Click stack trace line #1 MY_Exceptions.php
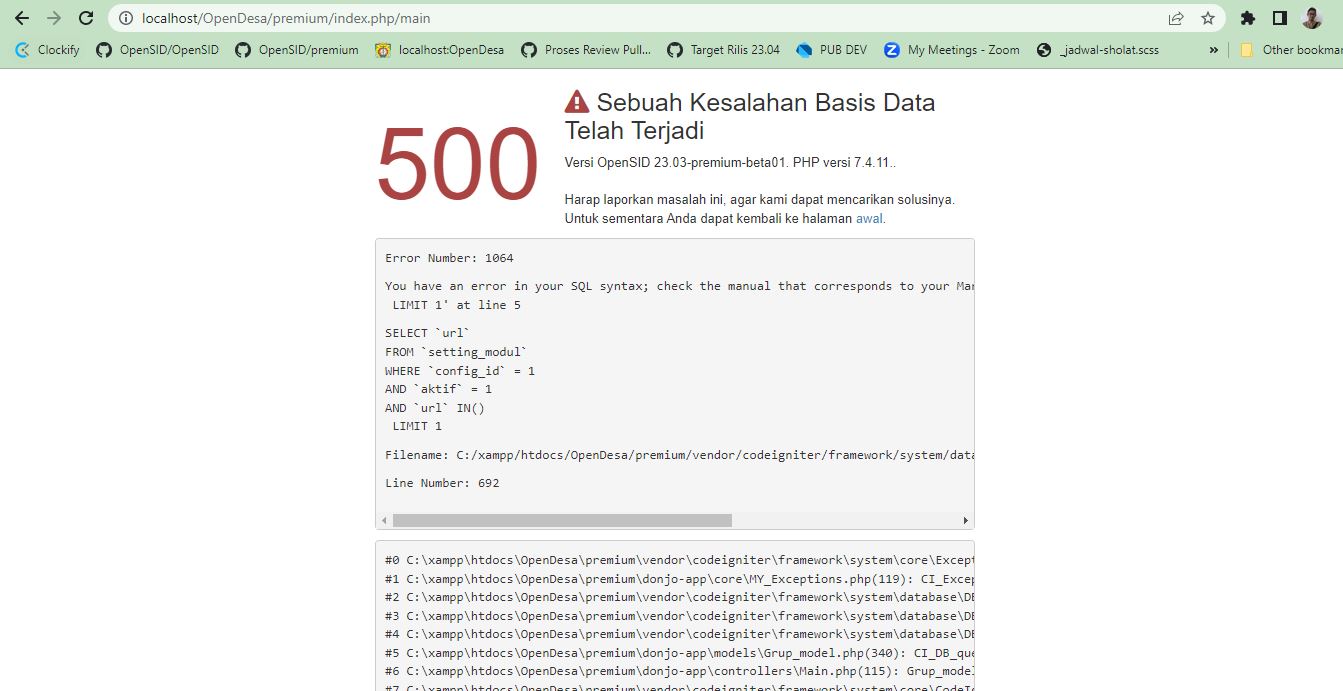 pyautogui.click(x=679, y=579)
